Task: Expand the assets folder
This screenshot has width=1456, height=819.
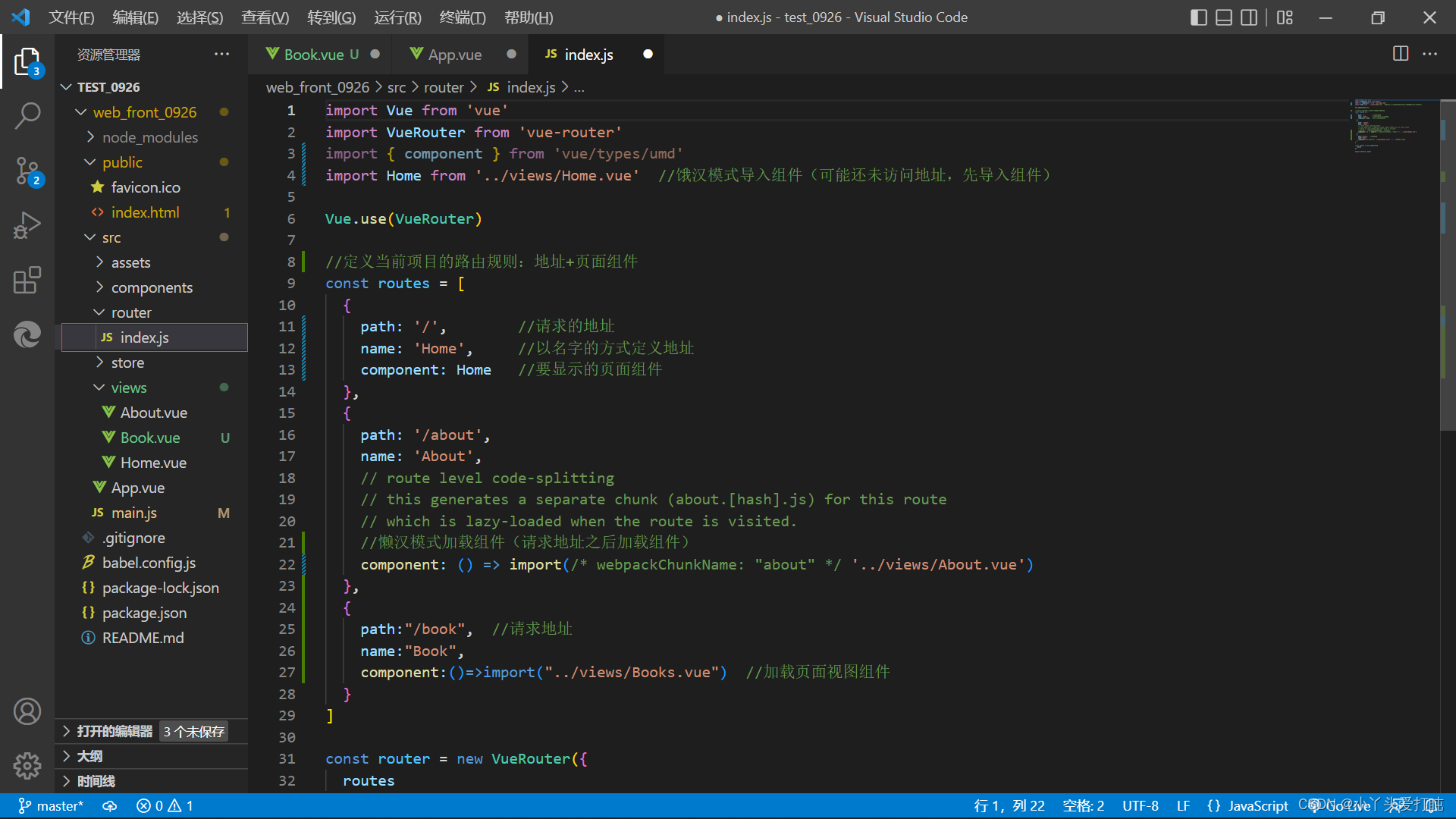Action: [99, 262]
